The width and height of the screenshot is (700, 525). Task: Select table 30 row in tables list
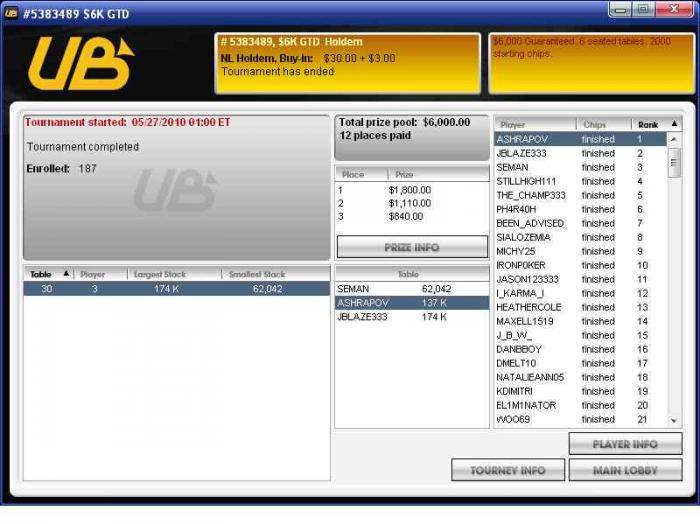(177, 289)
